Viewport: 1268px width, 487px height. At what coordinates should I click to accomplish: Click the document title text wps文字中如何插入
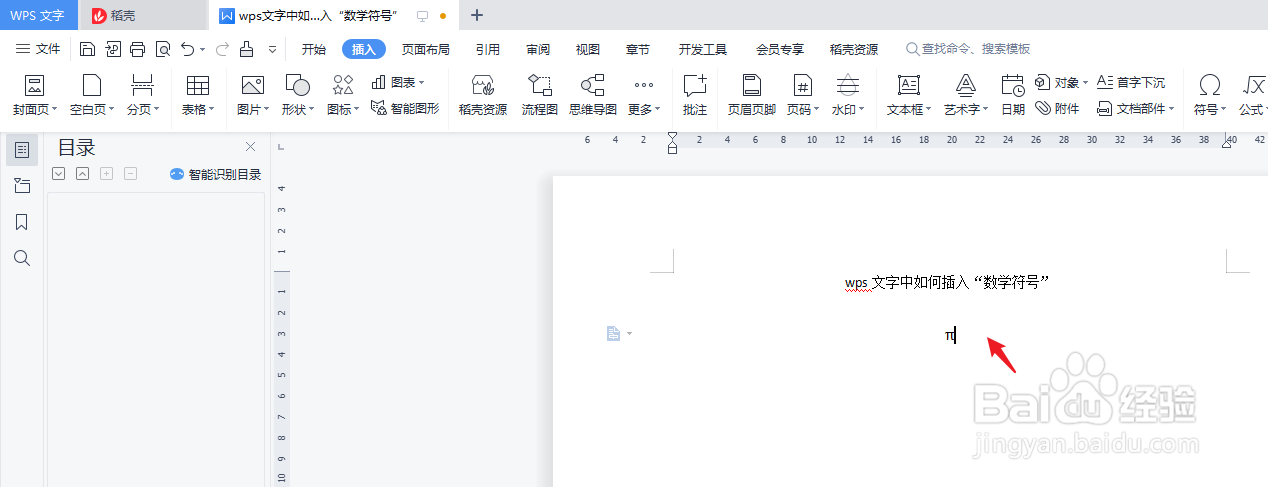point(946,283)
